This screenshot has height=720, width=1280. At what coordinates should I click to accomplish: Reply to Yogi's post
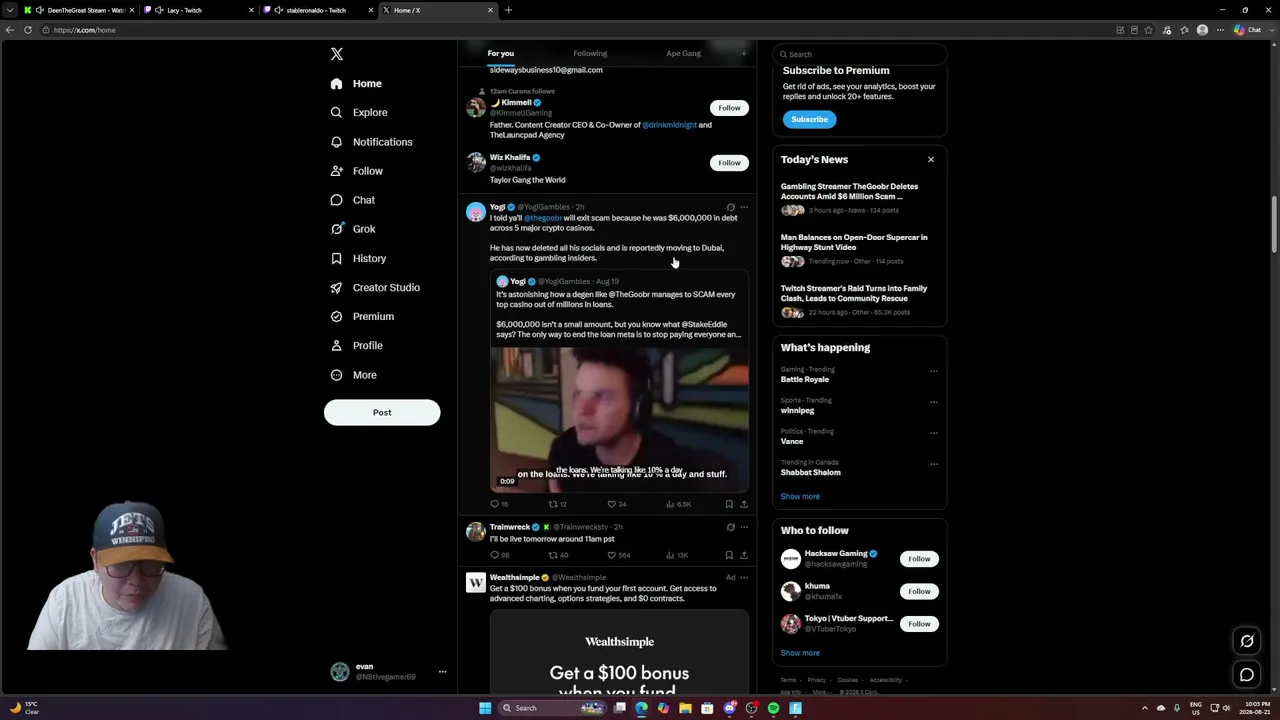(498, 504)
